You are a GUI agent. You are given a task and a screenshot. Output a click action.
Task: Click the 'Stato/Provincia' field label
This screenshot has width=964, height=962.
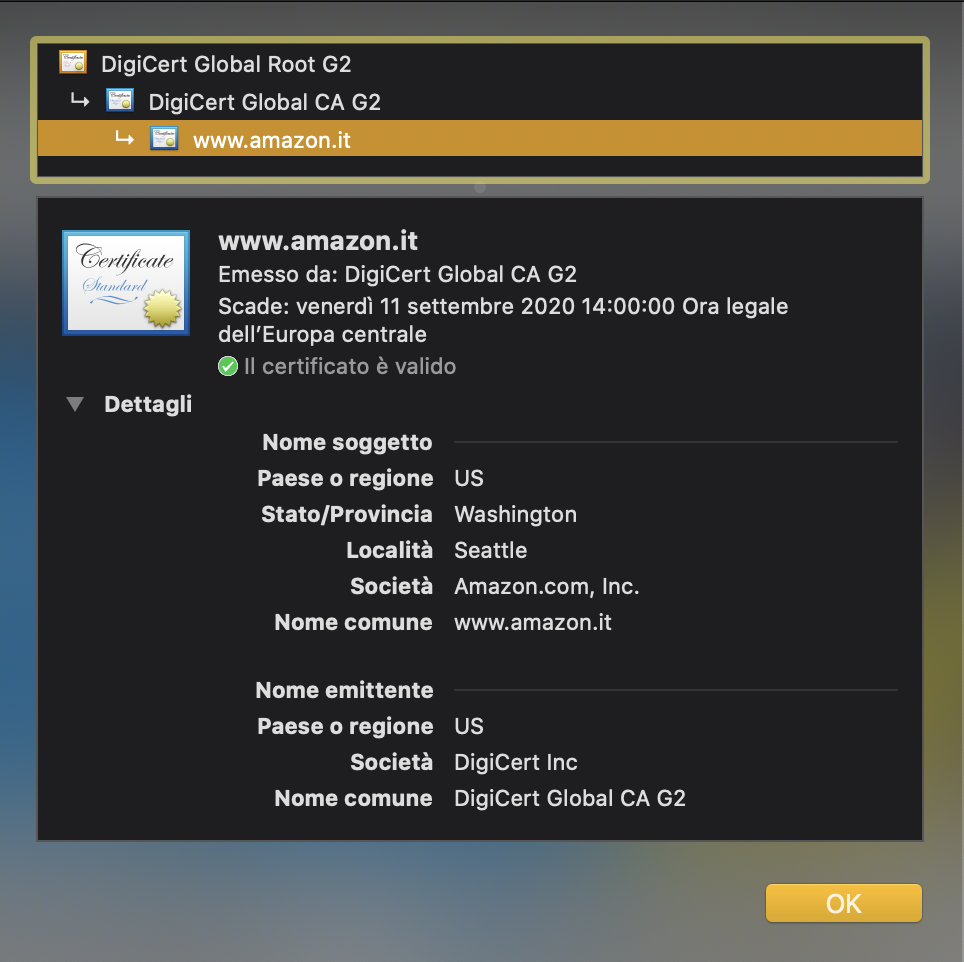(347, 514)
